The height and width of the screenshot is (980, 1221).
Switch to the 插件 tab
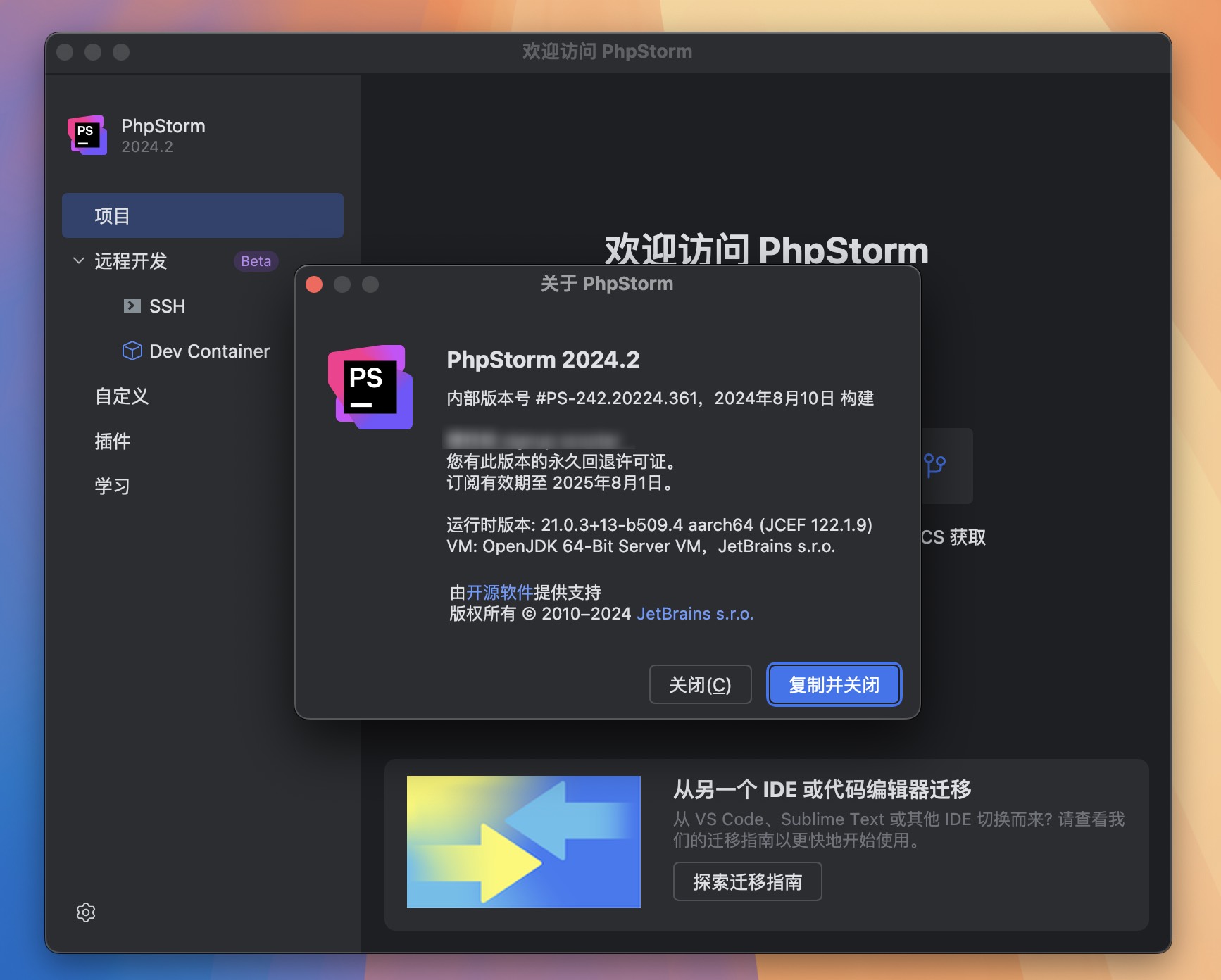(113, 441)
